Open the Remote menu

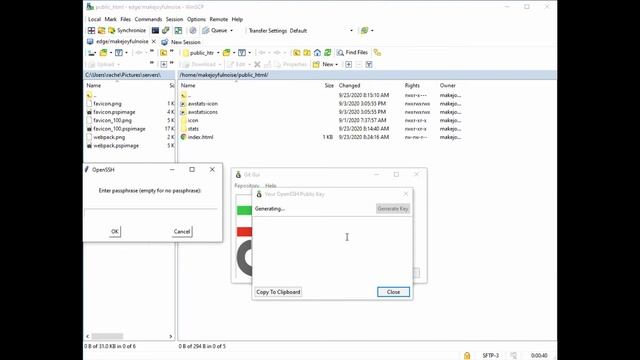pos(219,19)
